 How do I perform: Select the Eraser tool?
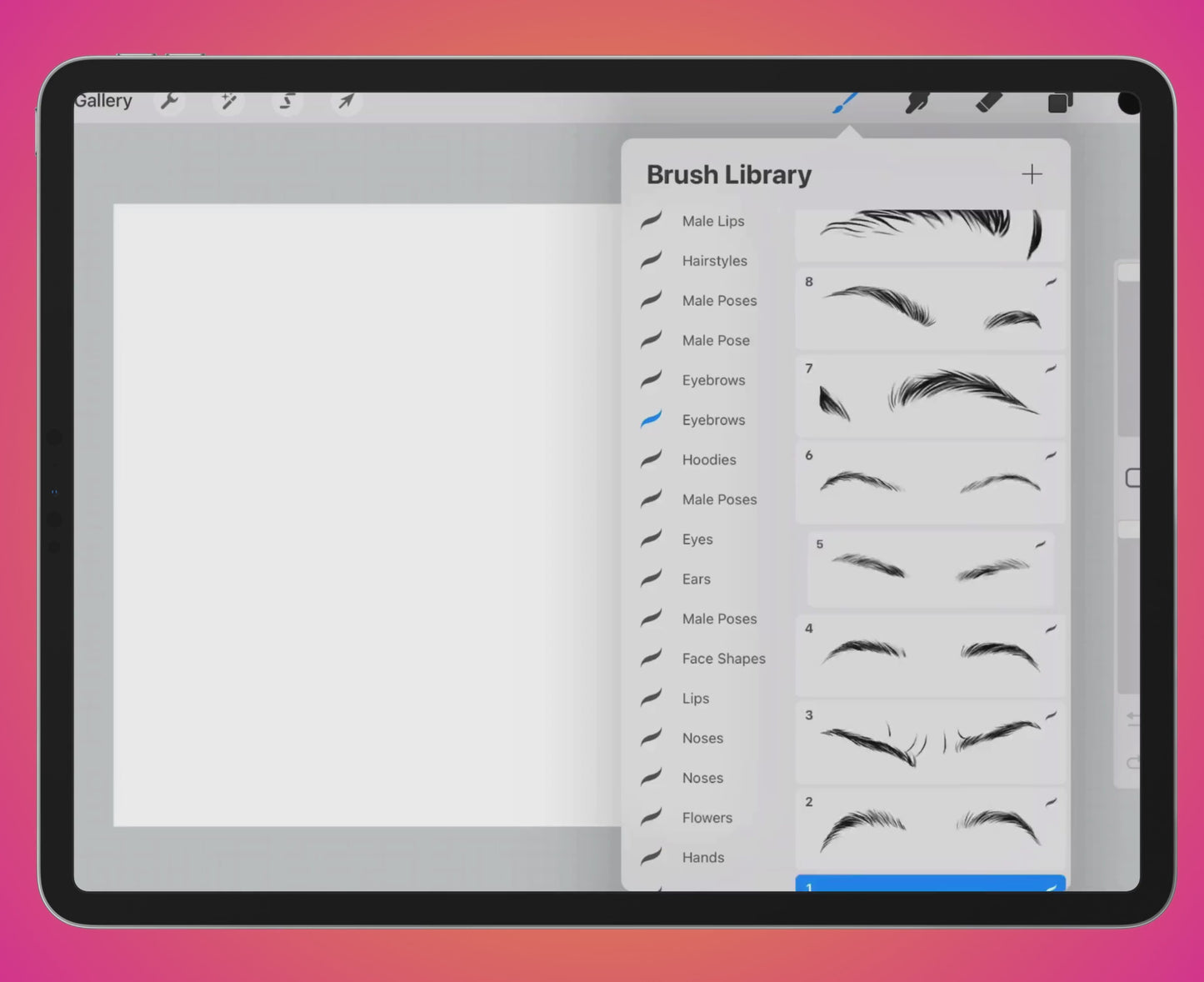click(x=988, y=101)
